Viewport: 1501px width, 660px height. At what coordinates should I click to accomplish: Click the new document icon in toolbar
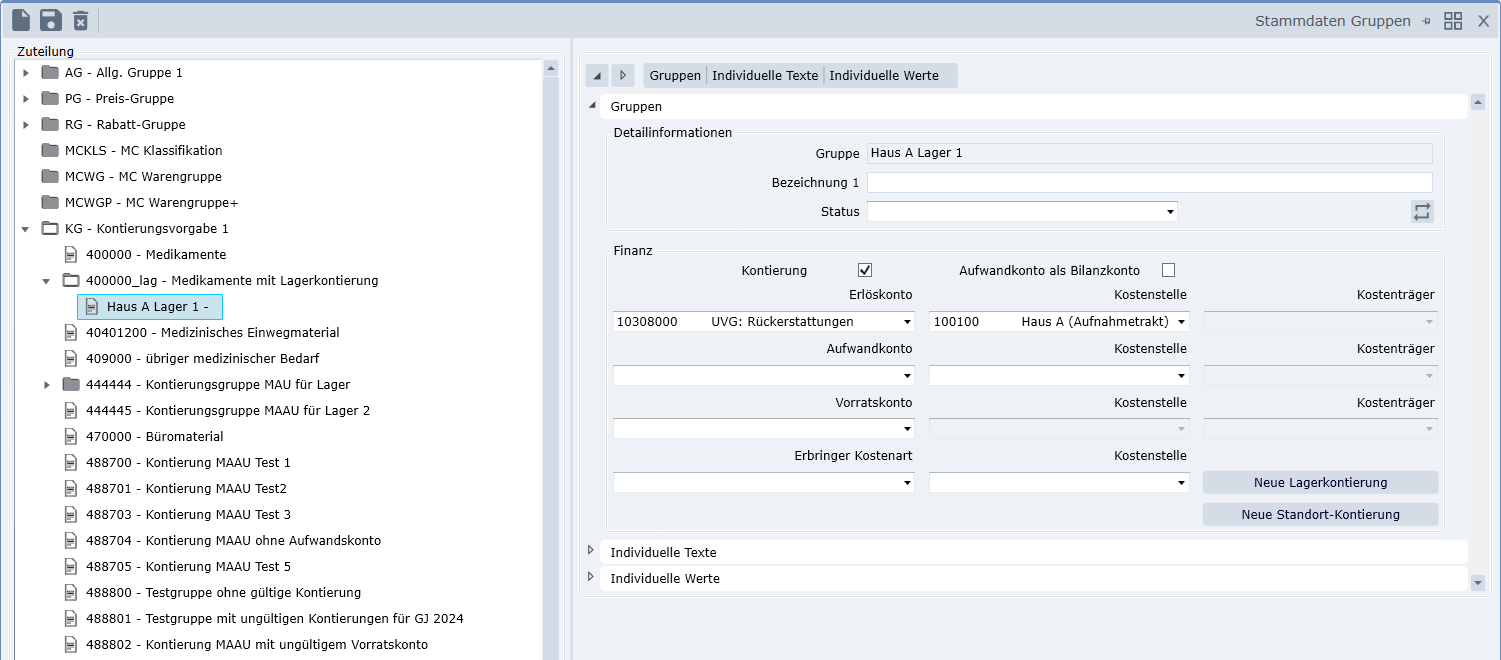[21, 20]
